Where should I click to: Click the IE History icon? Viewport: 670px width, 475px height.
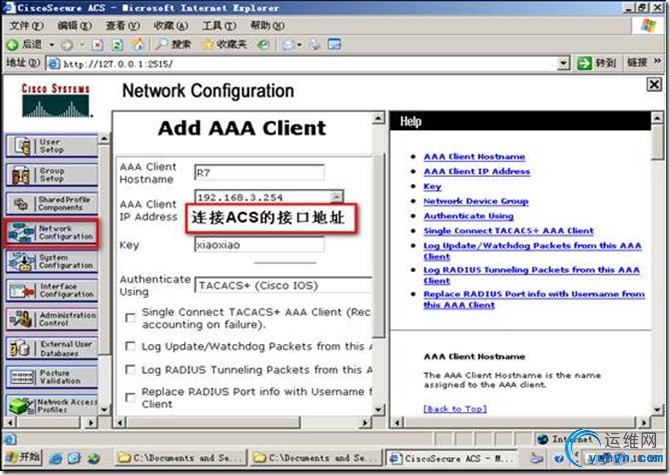(x=263, y=44)
